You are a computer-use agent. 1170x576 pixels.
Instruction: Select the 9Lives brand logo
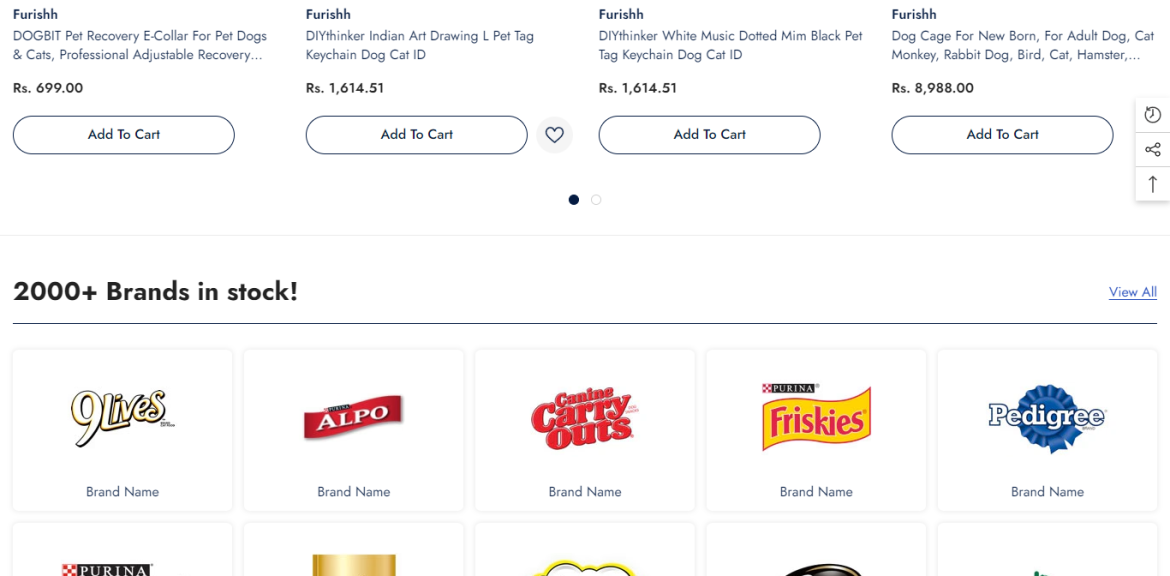122,418
